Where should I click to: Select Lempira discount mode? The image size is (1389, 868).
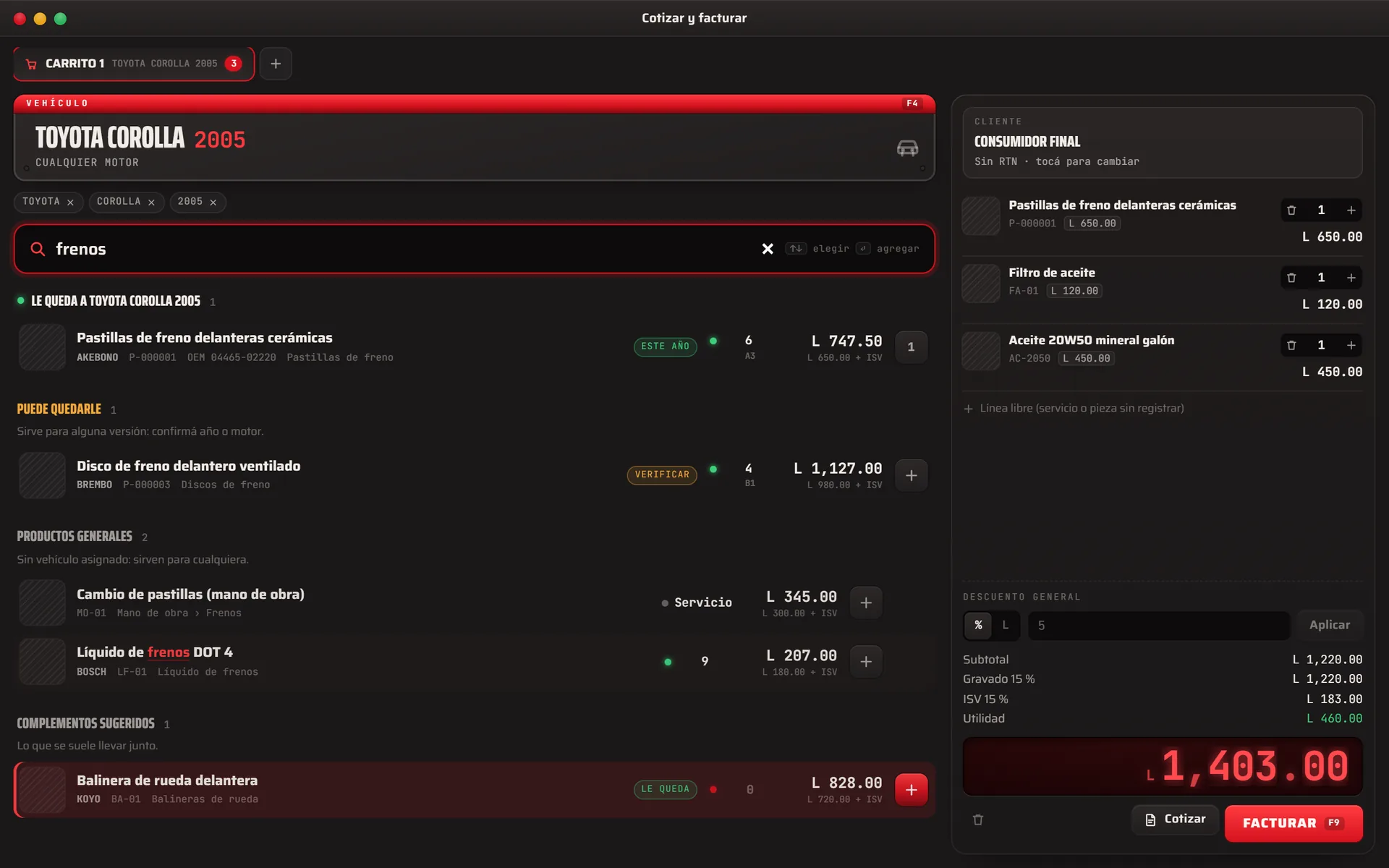(x=1005, y=625)
